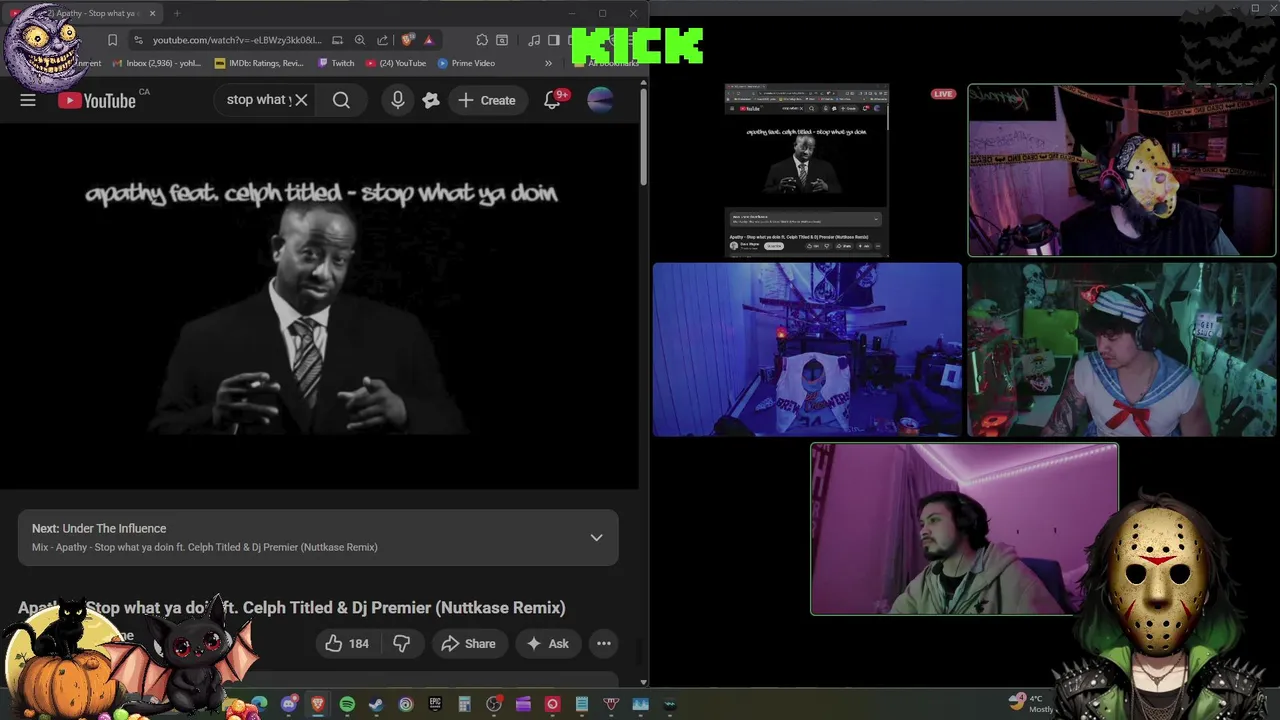The image size is (1280, 720).
Task: Select the video title text
Action: tap(292, 607)
